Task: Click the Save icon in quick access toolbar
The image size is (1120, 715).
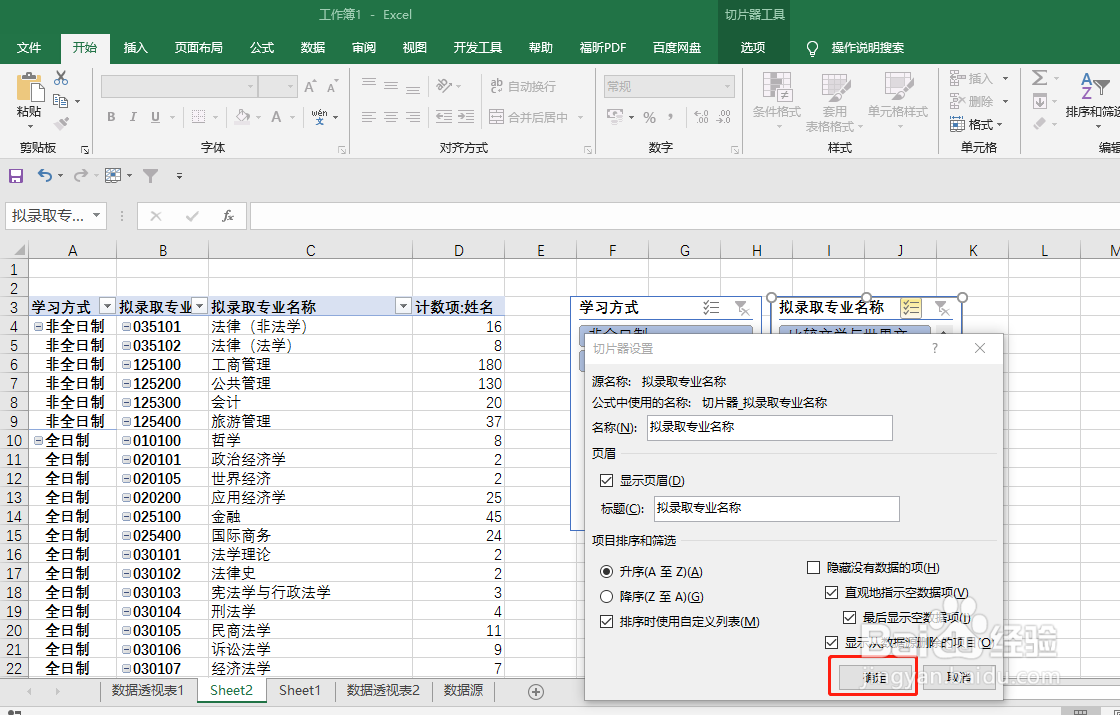Action: tap(16, 176)
